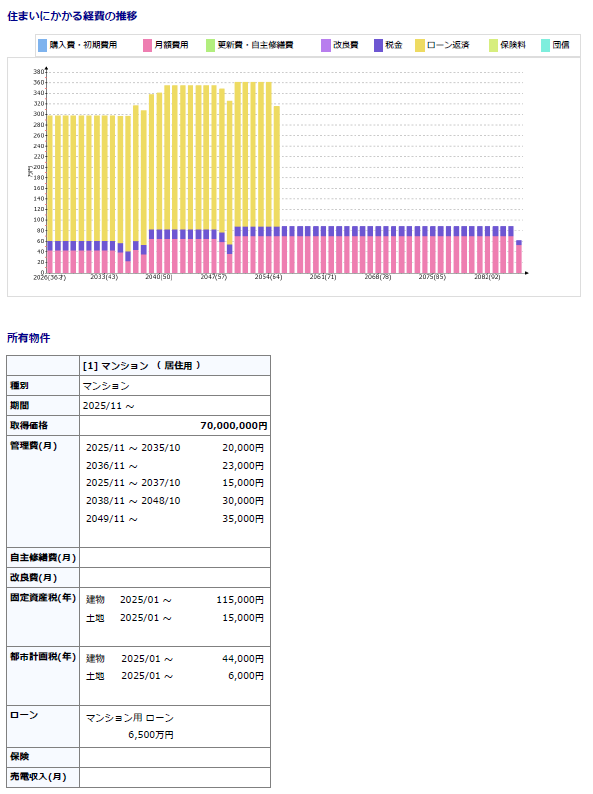Click the 2061(71) x-axis label

point(323,277)
